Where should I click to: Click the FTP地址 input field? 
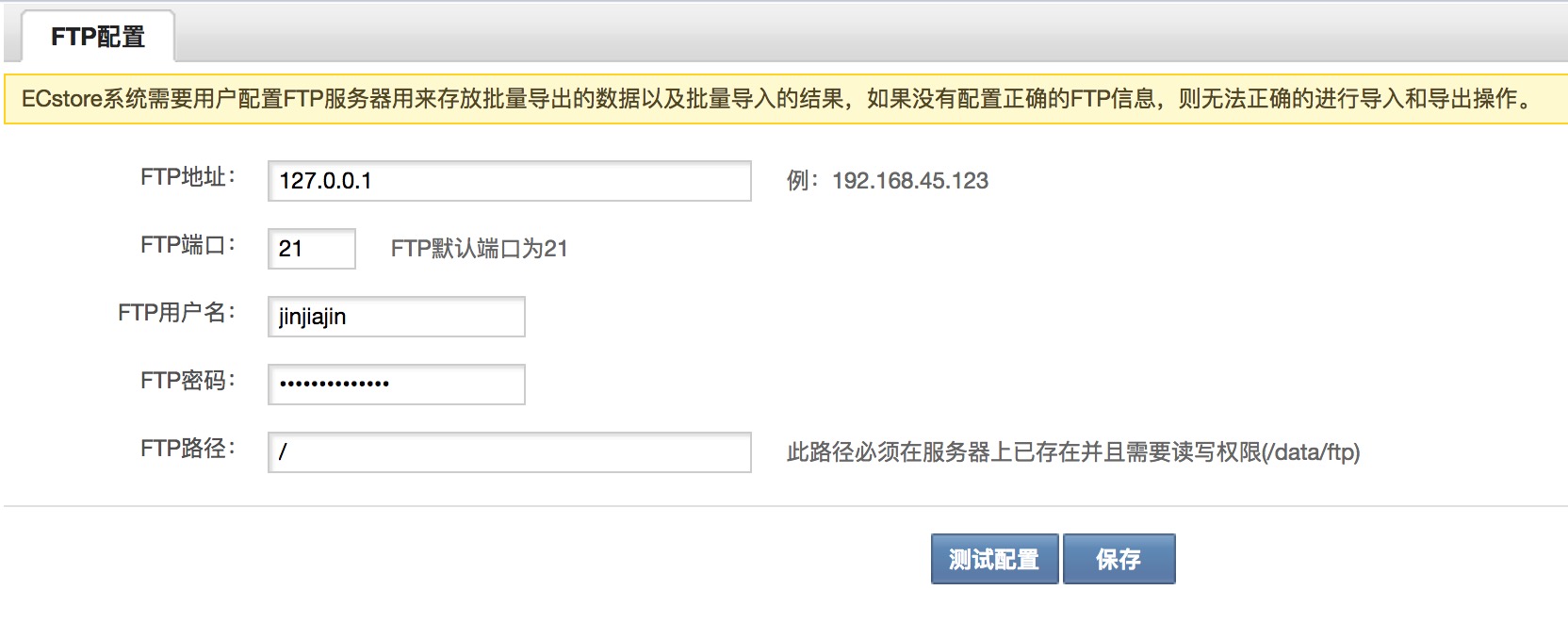509,181
